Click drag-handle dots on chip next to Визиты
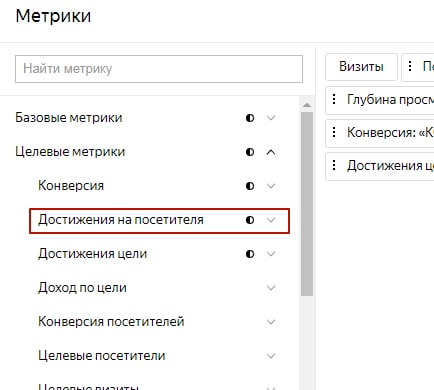434x390 pixels. [410, 66]
